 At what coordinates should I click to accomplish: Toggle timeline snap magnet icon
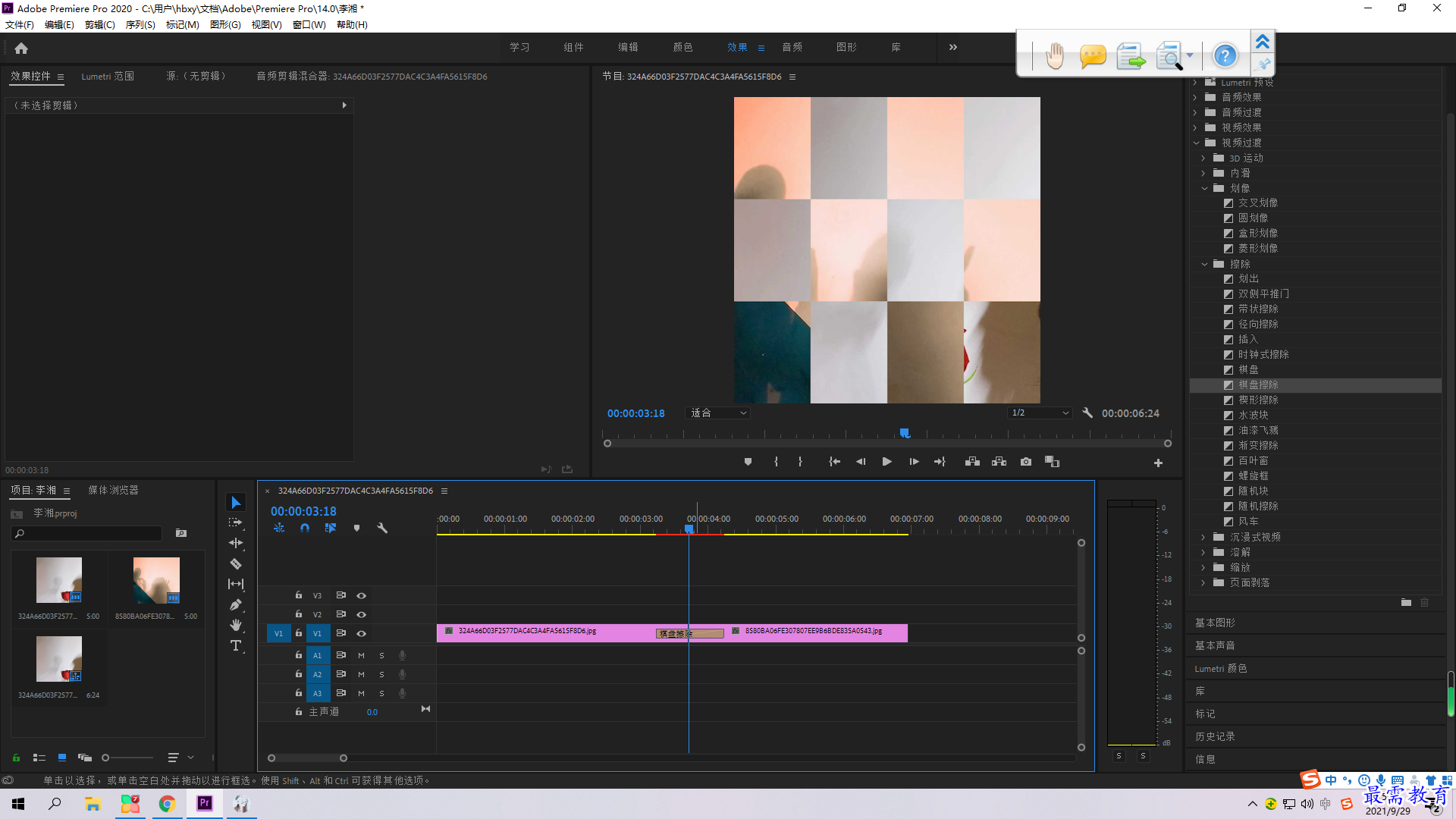pos(305,528)
